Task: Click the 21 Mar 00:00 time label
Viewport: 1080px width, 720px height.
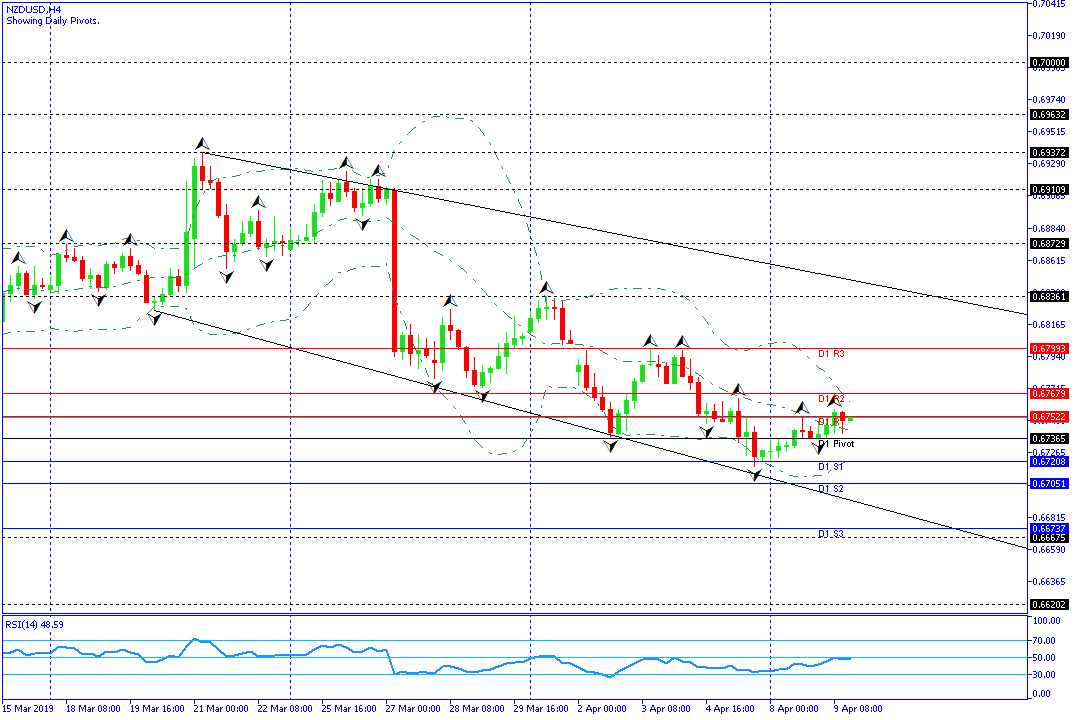Action: coord(221,709)
